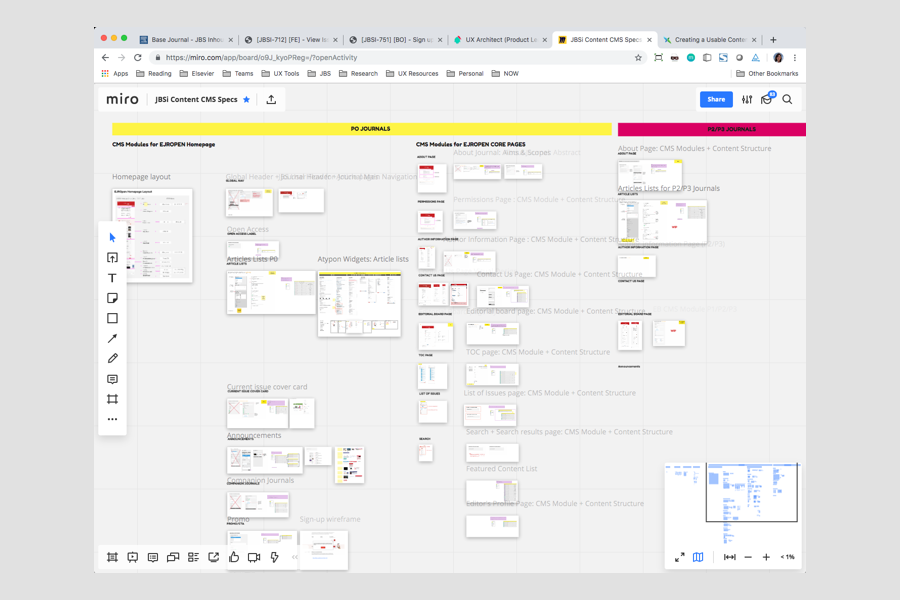Choose the Pen drawing tool

click(x=112, y=358)
